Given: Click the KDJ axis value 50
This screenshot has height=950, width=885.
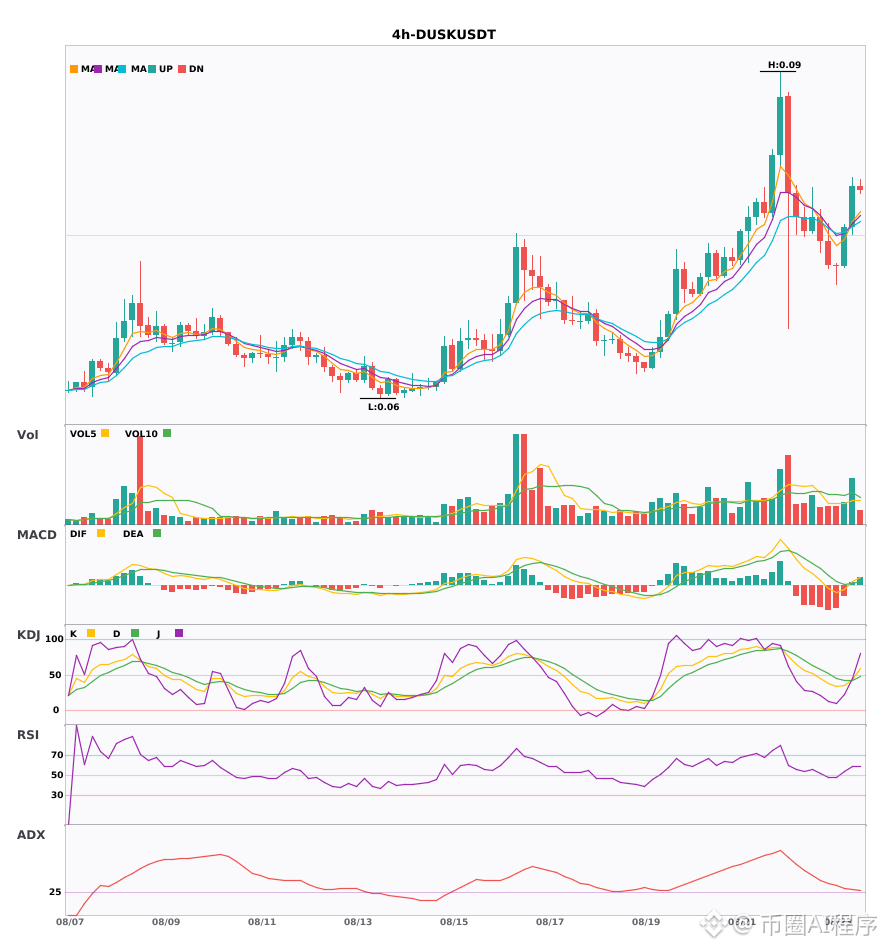Looking at the screenshot, I should [55, 675].
